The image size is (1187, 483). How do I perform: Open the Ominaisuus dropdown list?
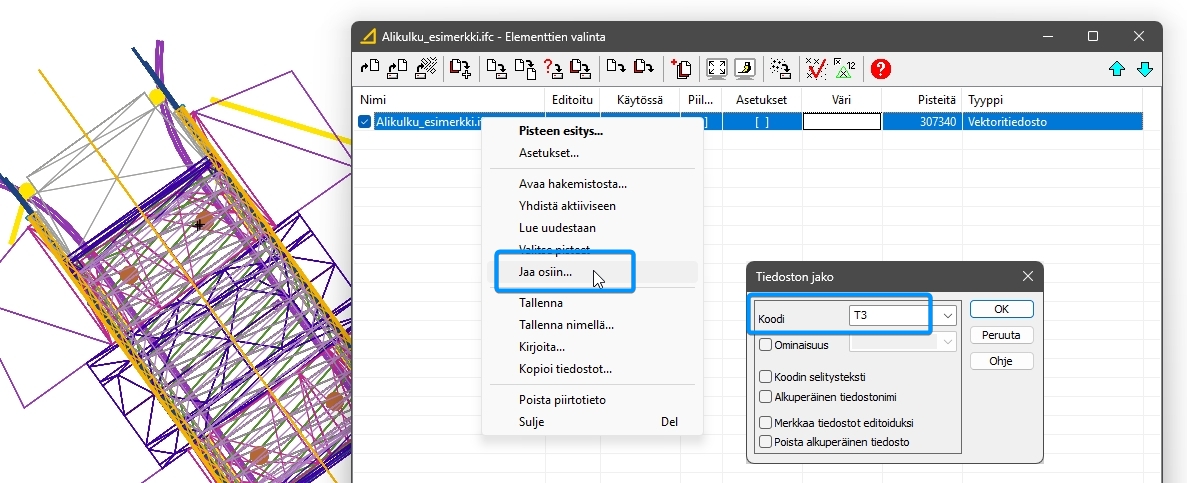(947, 344)
